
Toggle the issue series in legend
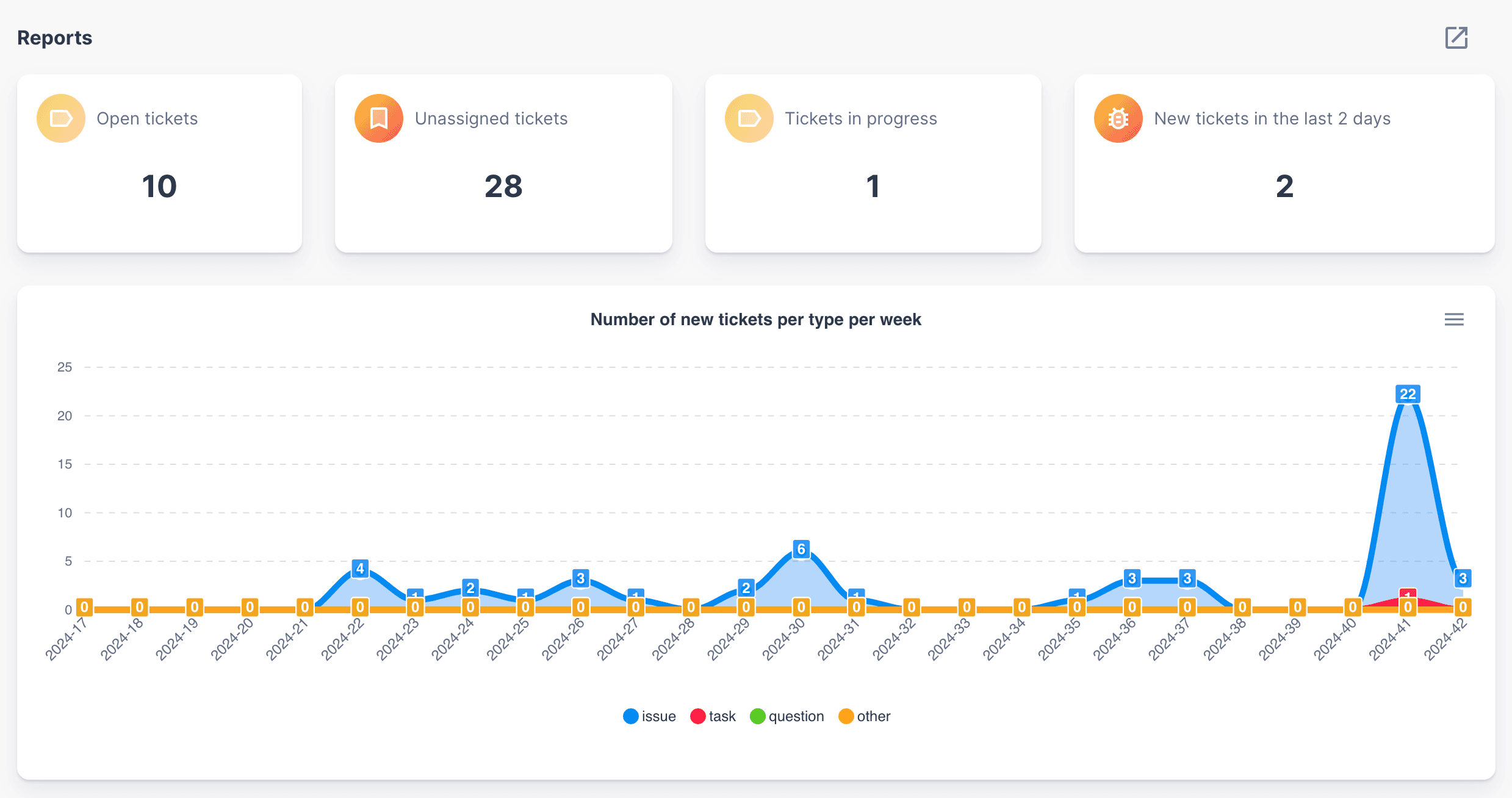(658, 716)
